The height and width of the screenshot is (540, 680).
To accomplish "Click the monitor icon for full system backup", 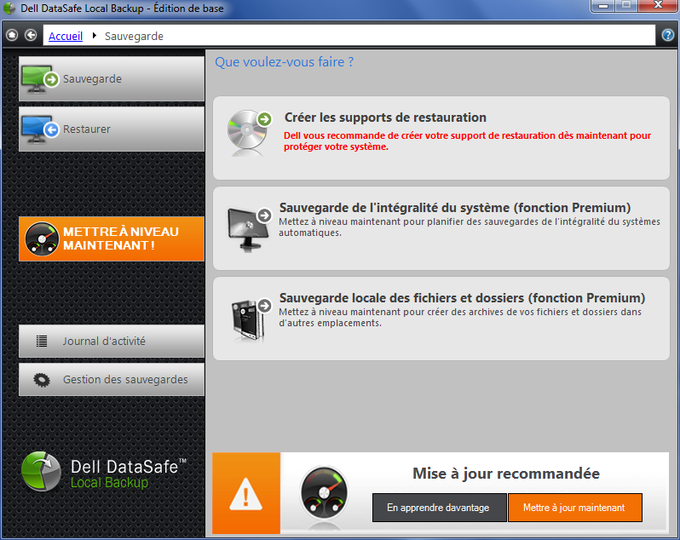I will pyautogui.click(x=249, y=229).
